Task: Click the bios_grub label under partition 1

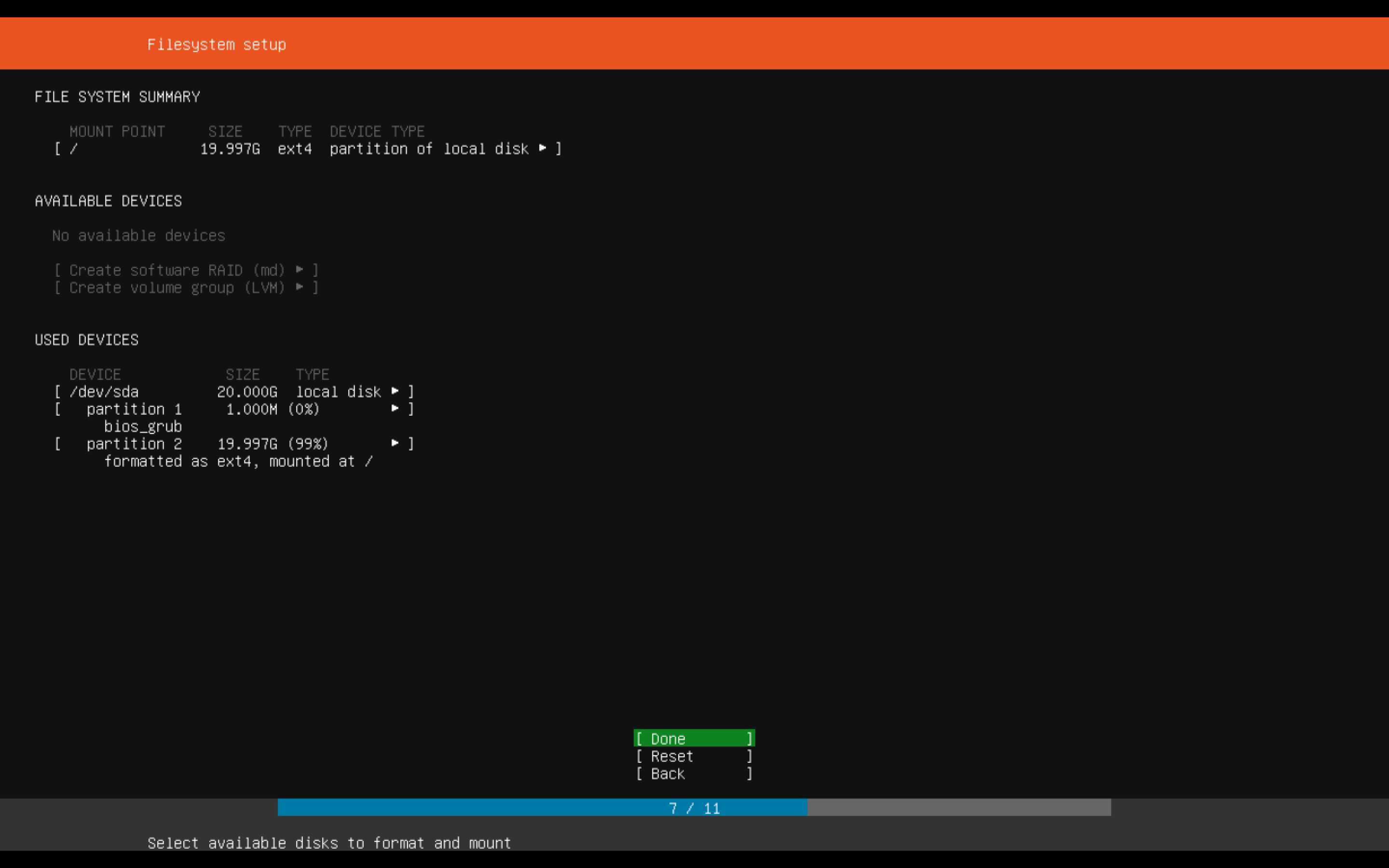Action: coord(143,427)
